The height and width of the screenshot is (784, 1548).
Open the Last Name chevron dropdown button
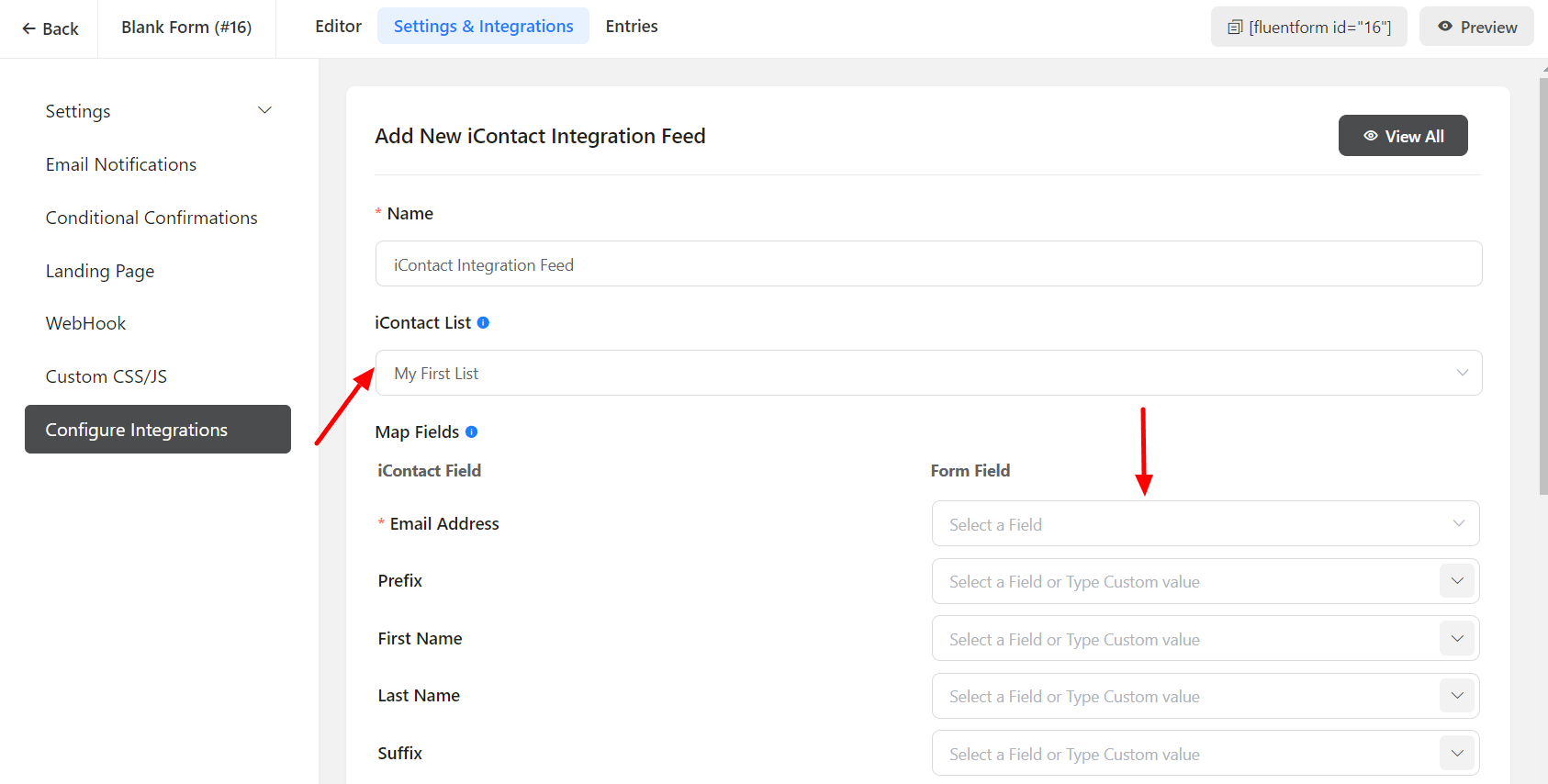click(1456, 696)
